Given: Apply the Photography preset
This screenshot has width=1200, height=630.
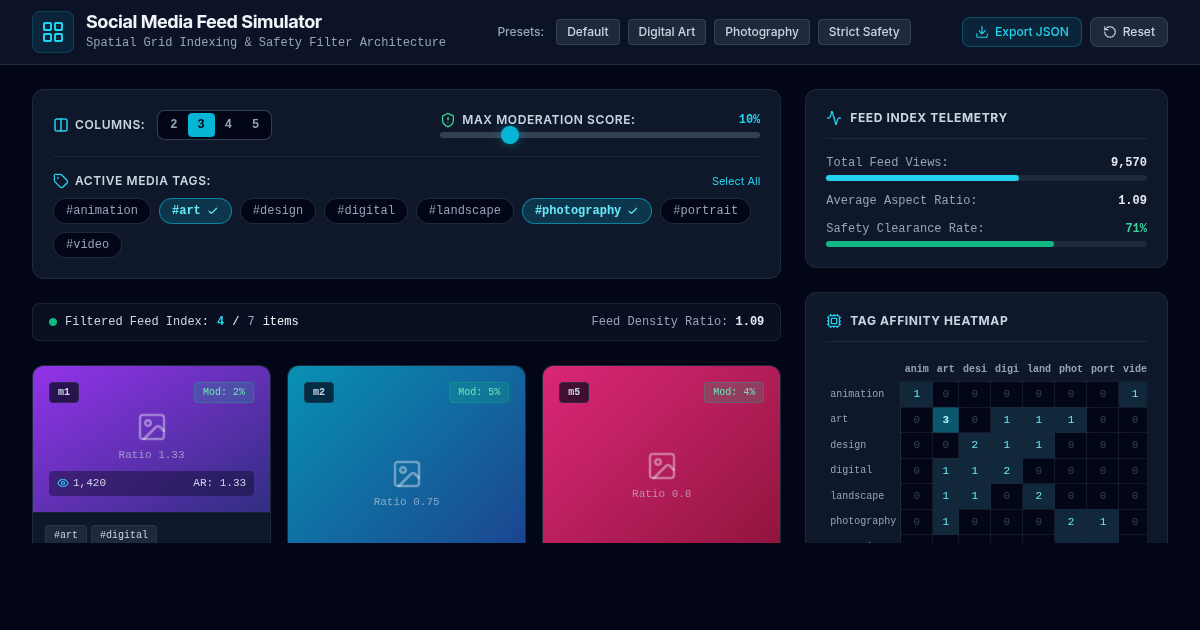Looking at the screenshot, I should [x=762, y=32].
